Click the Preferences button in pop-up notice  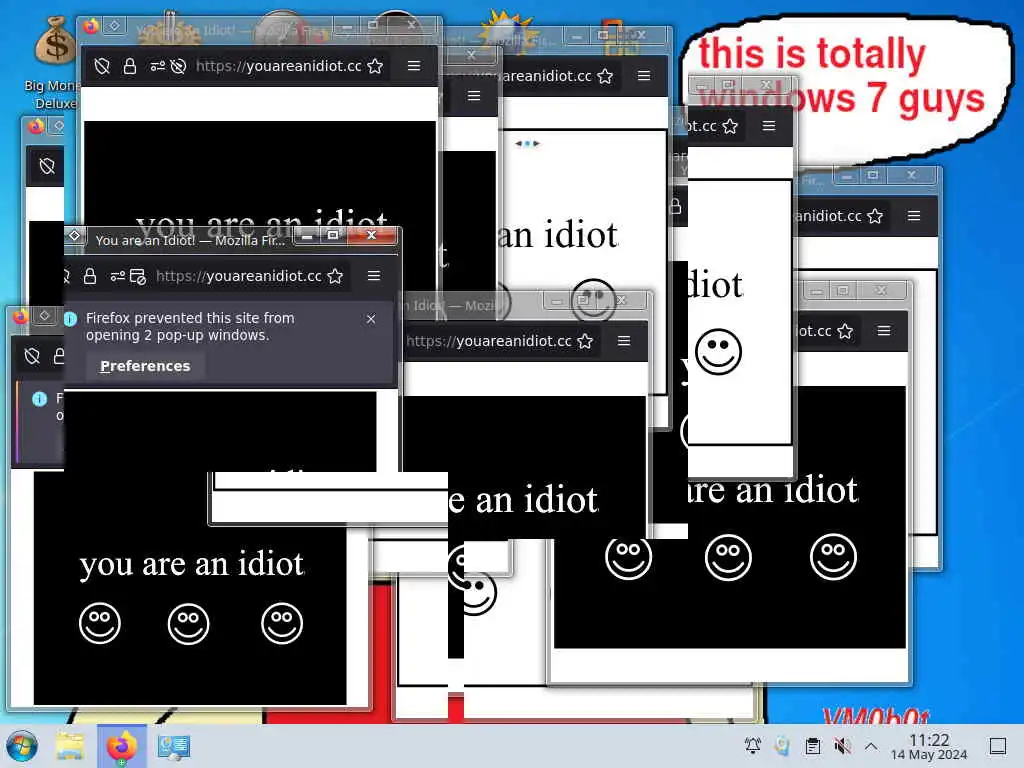pos(145,366)
